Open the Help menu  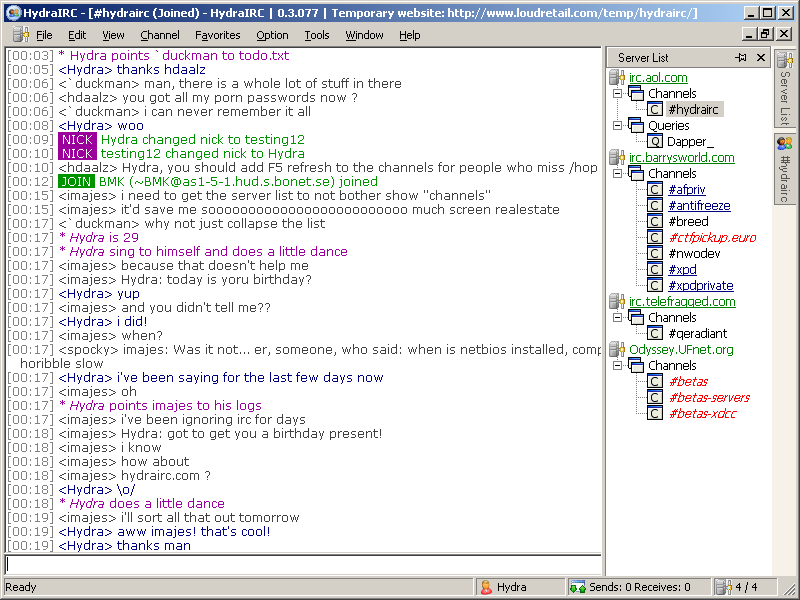410,35
